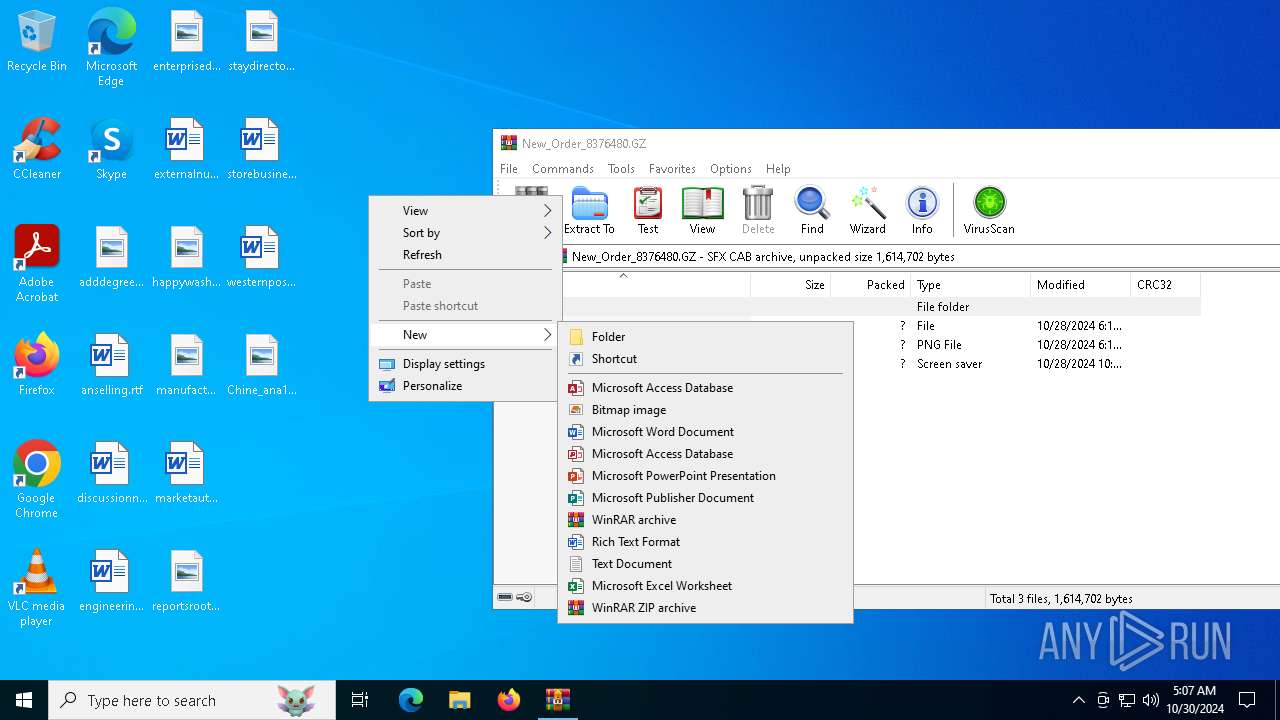Open the WinRAR File menu
The width and height of the screenshot is (1280, 720).
click(x=509, y=169)
